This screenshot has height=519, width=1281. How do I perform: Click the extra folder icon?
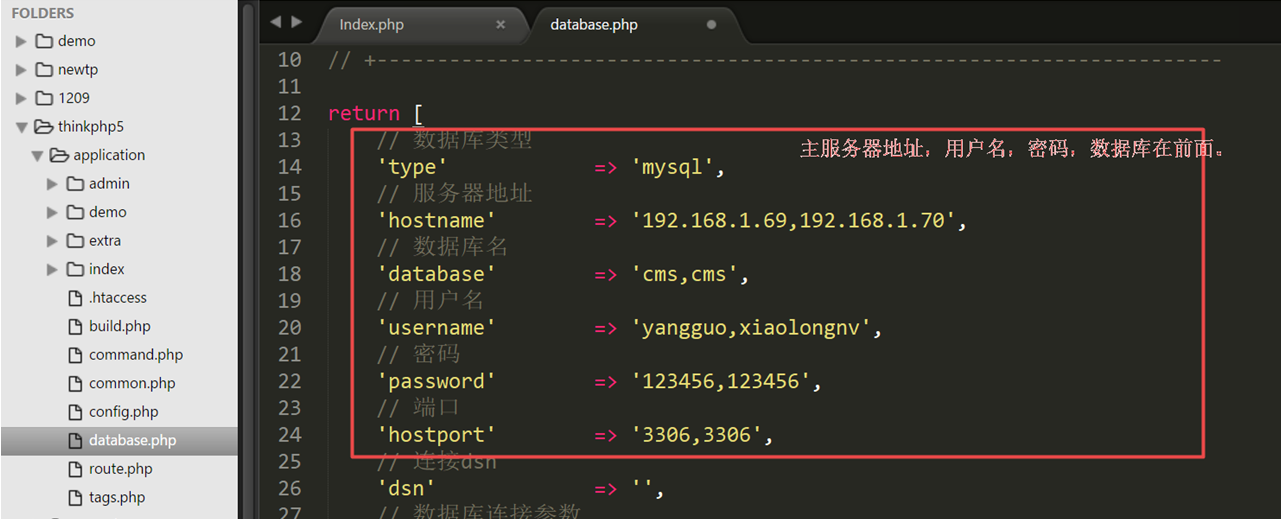click(75, 241)
